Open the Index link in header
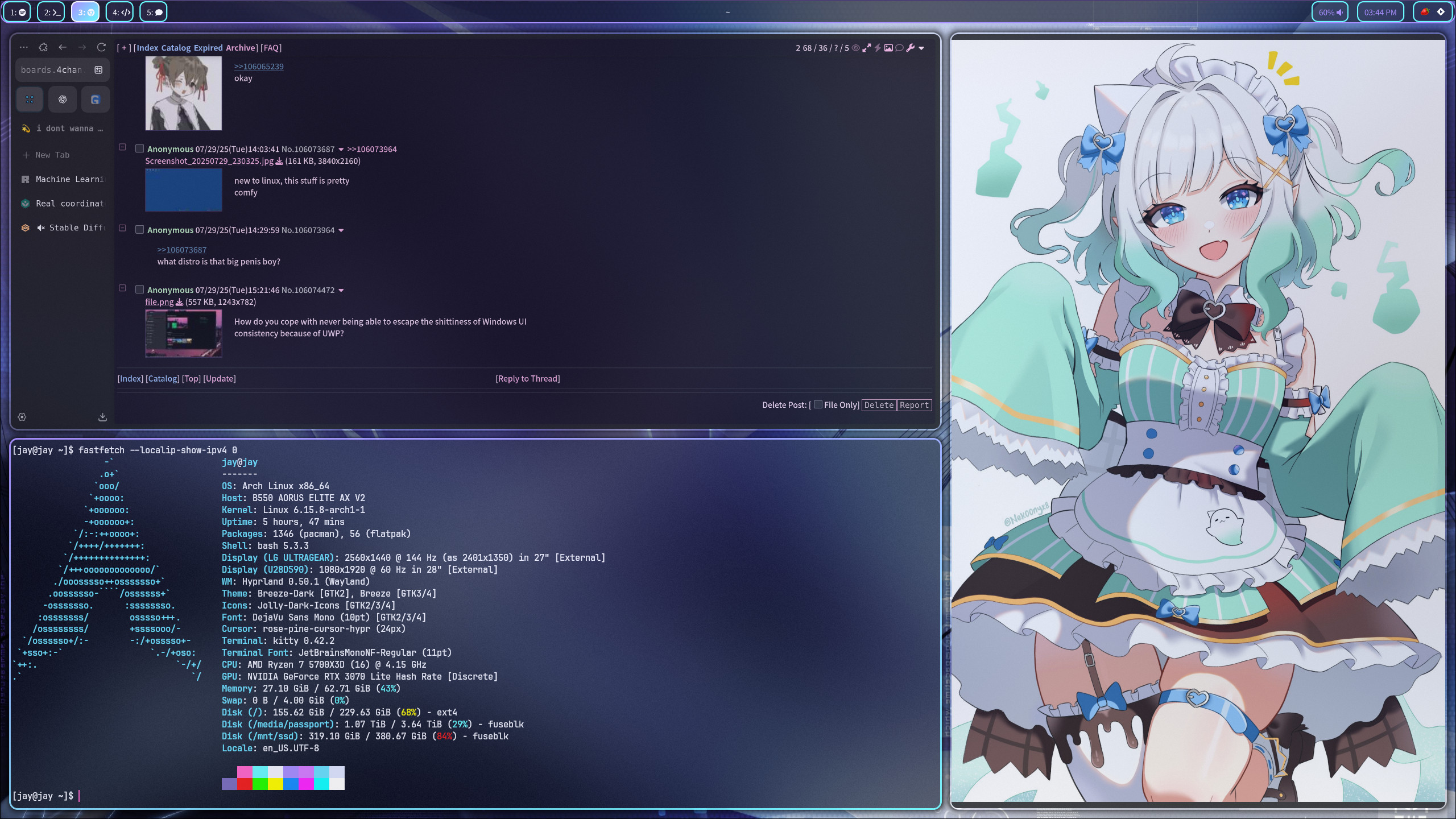1456x819 pixels. (147, 48)
